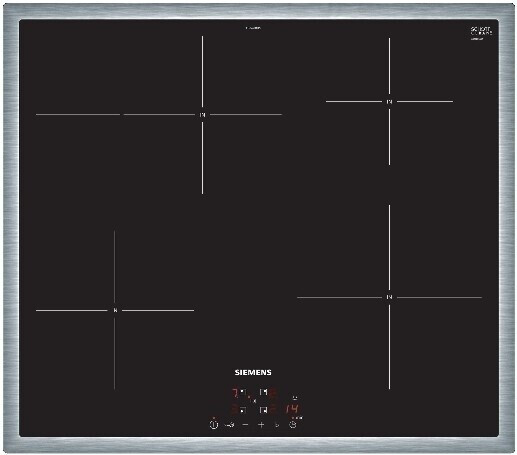Screen dimensions: 517x455
Task: Tap the small pot indicator above the timer display
Action: coord(295,398)
